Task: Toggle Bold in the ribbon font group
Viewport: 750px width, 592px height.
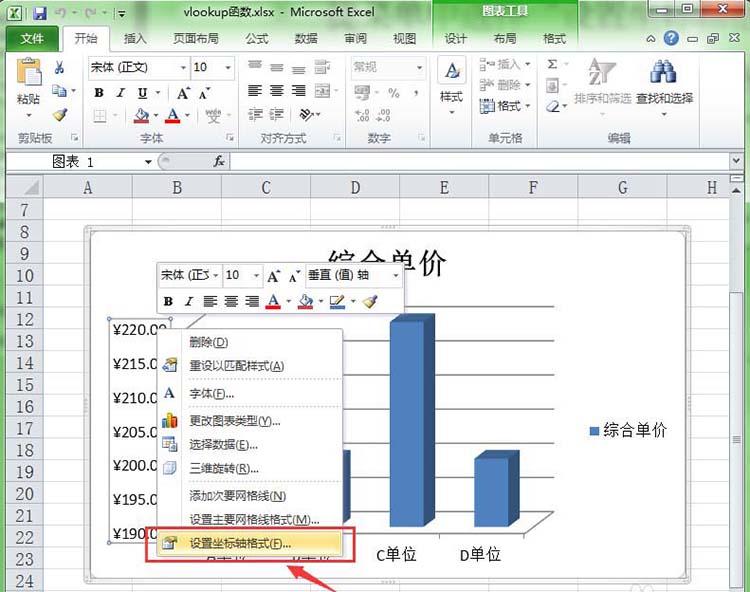Action: [x=99, y=92]
